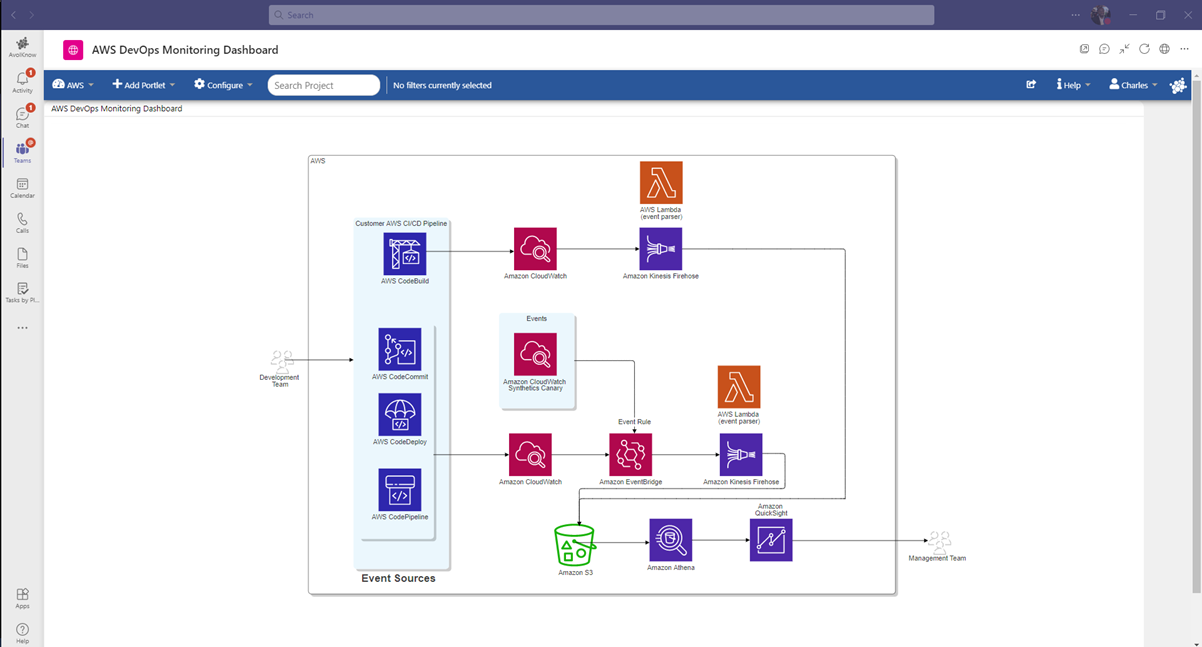Click the 'No filters currently selected' text
This screenshot has height=647, width=1202.
pos(442,85)
